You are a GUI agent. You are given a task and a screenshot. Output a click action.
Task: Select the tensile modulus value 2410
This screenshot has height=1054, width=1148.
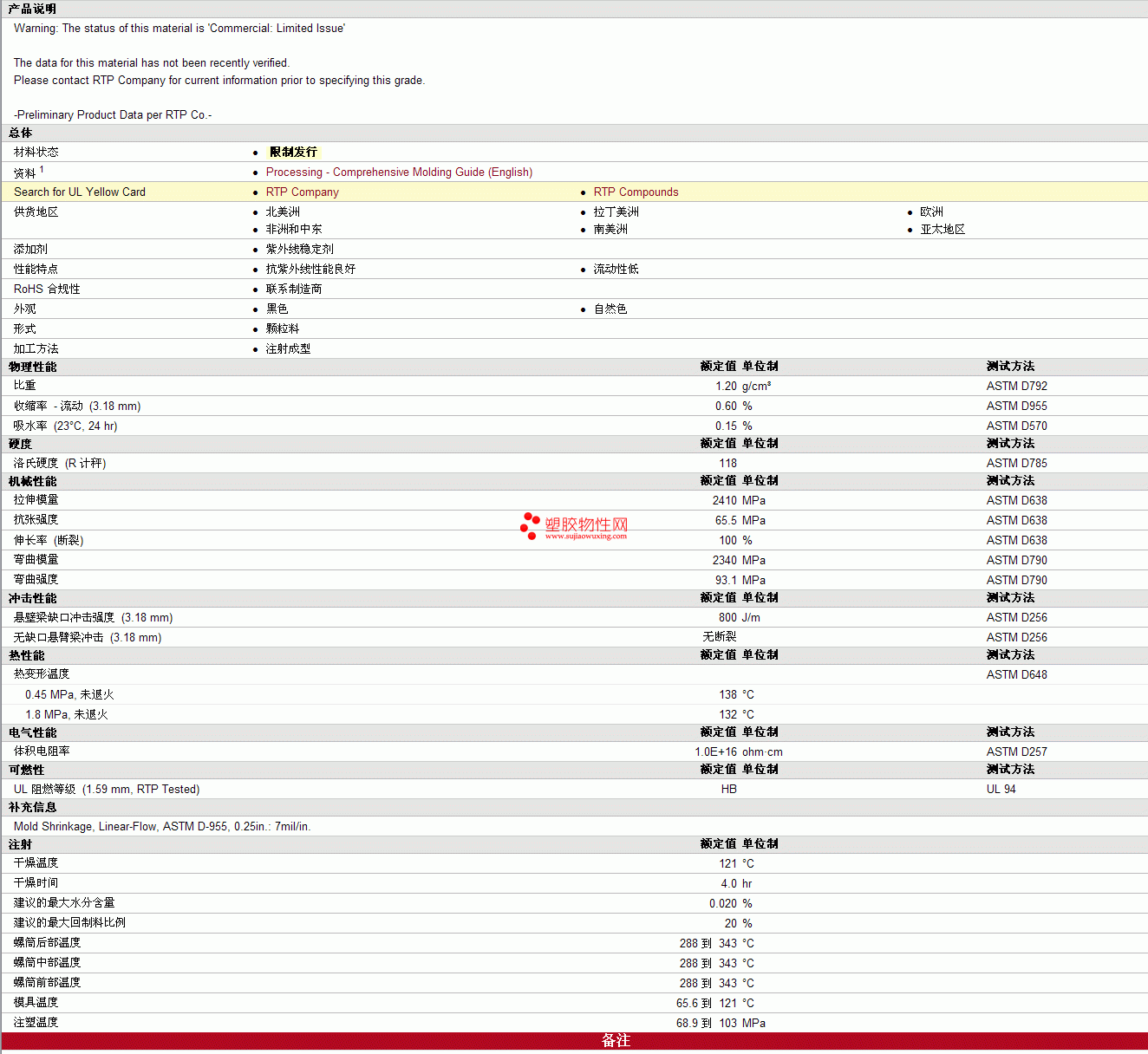pos(725,501)
